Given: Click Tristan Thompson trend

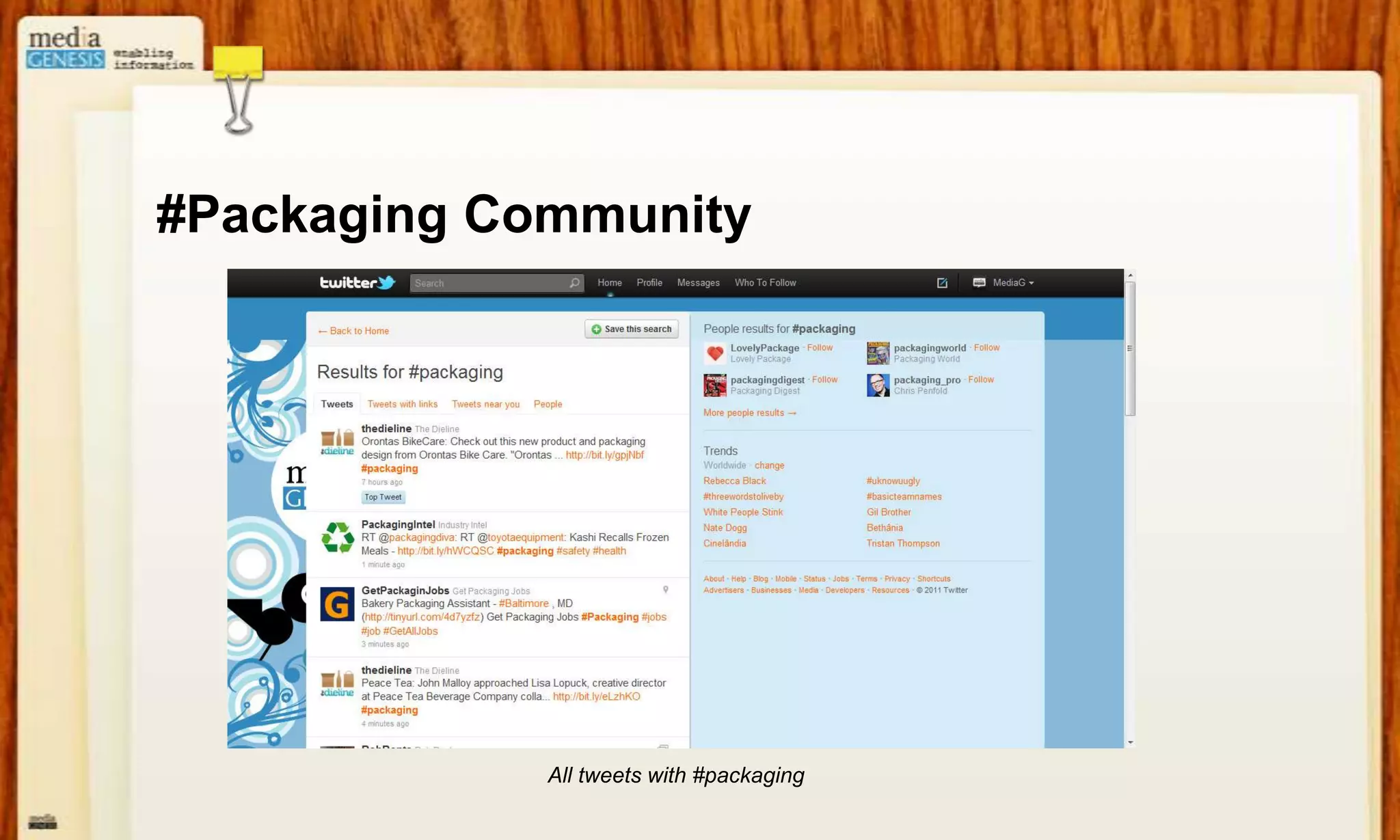Looking at the screenshot, I should pos(903,544).
